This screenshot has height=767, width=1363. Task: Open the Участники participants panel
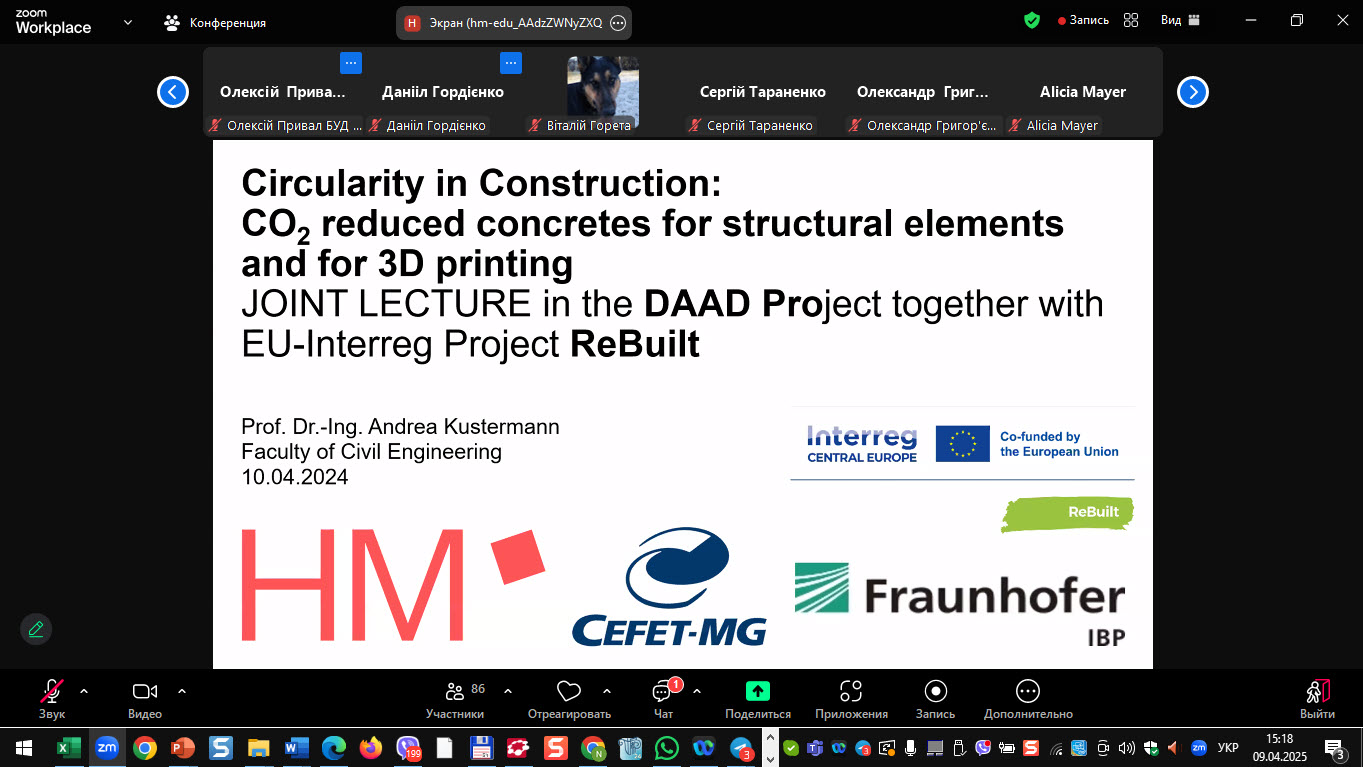coord(455,699)
